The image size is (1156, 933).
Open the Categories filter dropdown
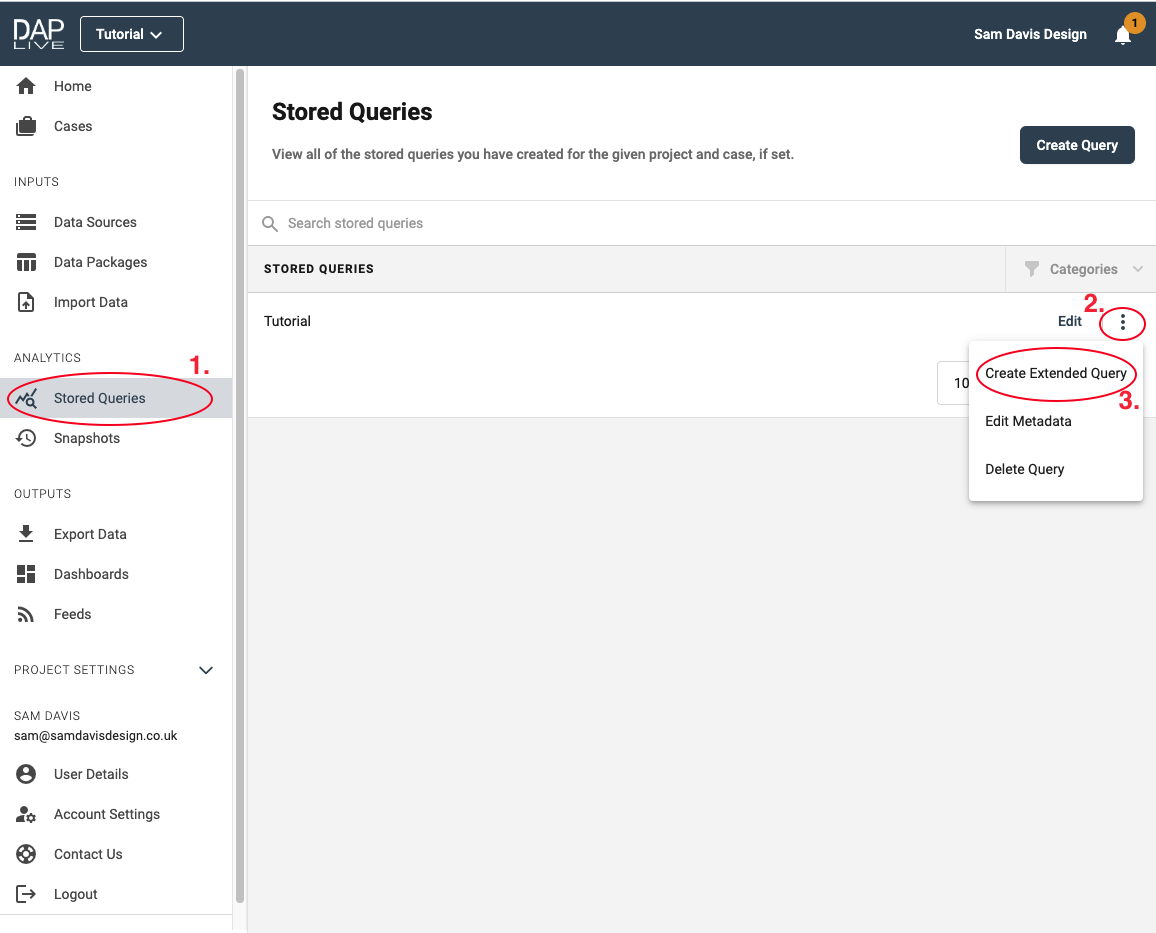click(1082, 269)
